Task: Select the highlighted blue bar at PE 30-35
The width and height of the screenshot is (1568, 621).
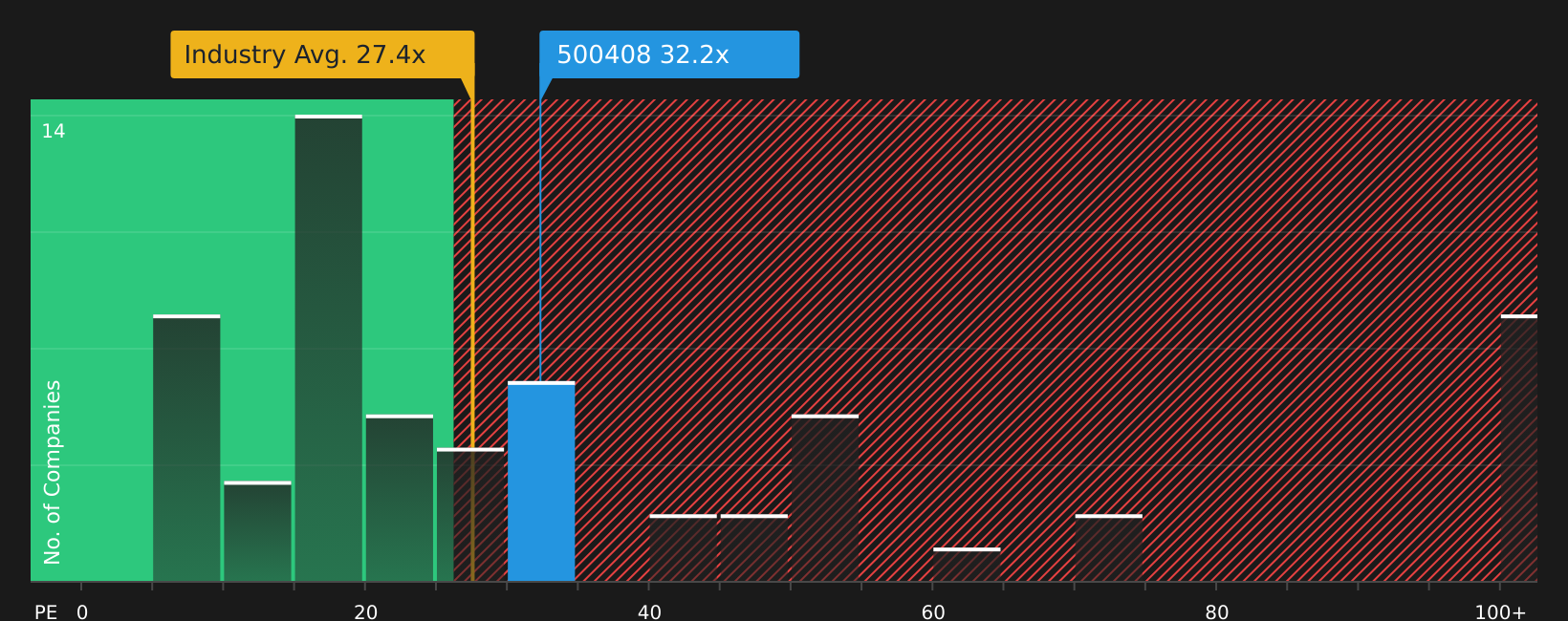Action: click(541, 482)
